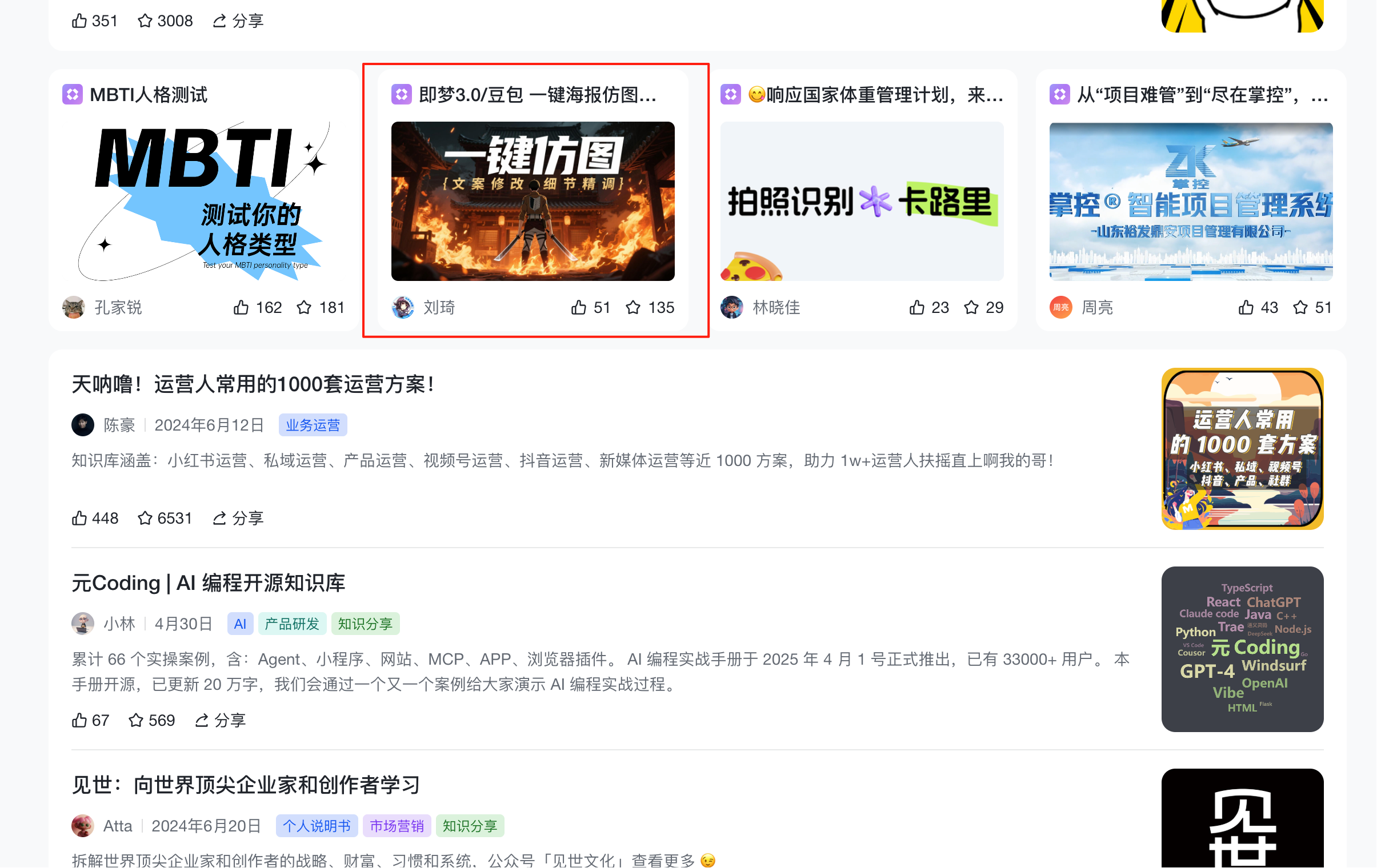Favorite the 元Coding knowledge base article
Screen dimensions: 1377x868
[x=136, y=721]
